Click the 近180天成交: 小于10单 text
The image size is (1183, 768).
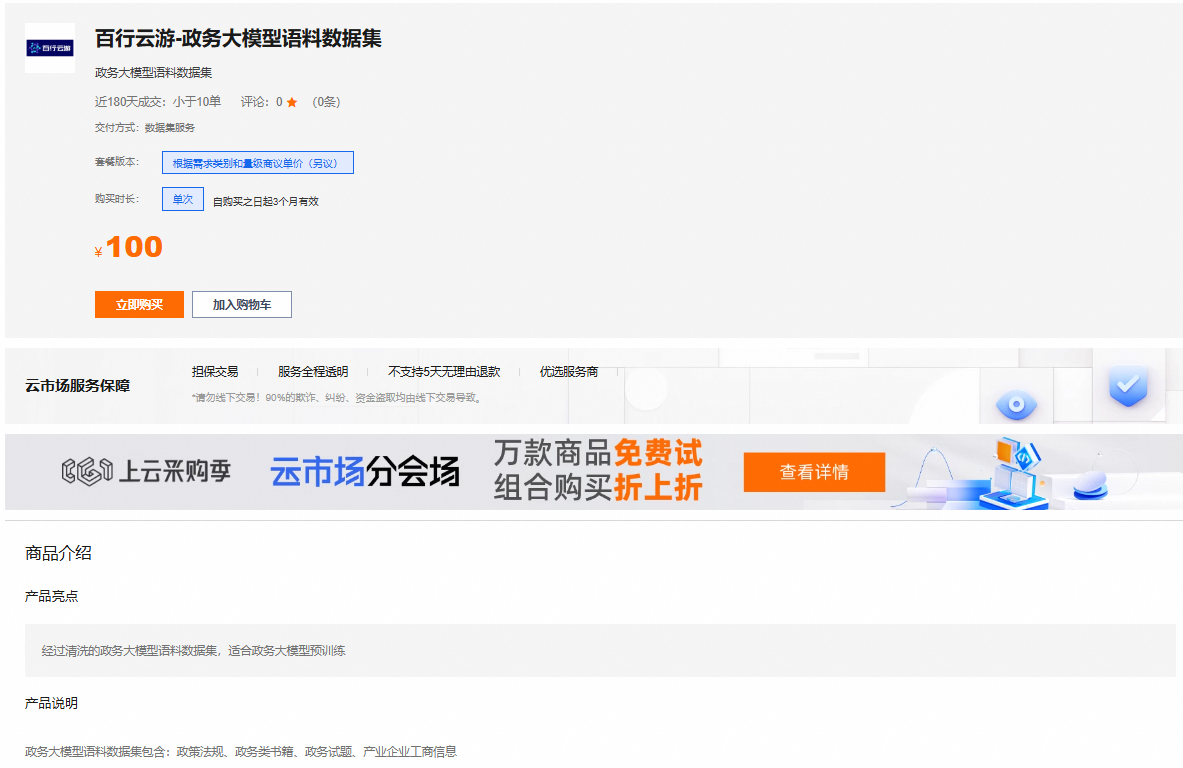(x=158, y=102)
